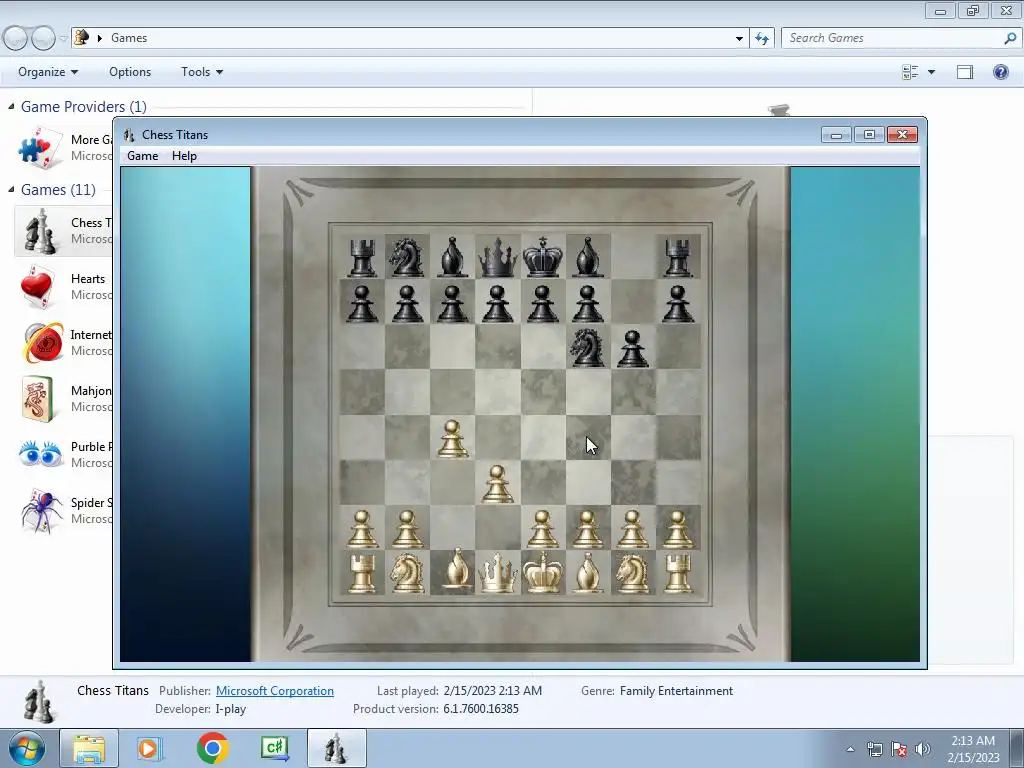The width and height of the screenshot is (1024, 768).
Task: Click the change your view icon
Action: 910,72
